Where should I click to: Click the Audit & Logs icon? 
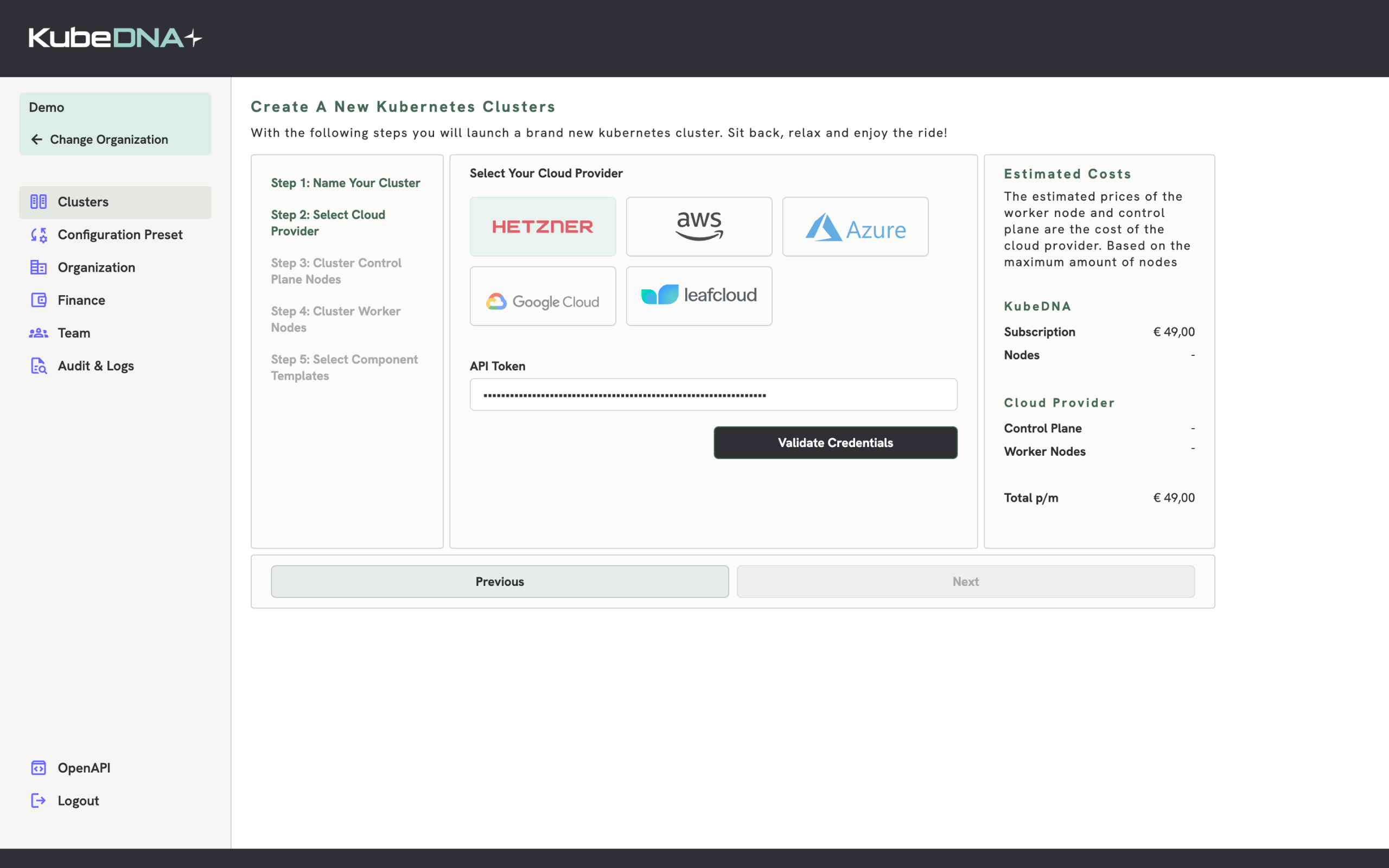[x=39, y=366]
